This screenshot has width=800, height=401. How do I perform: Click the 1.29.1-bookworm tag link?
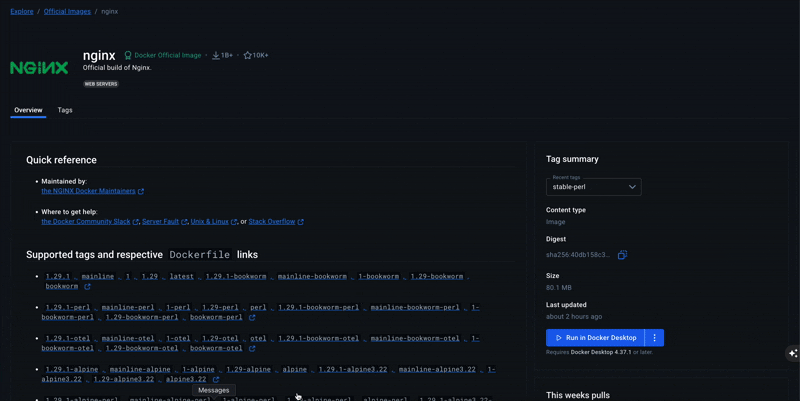click(236, 277)
